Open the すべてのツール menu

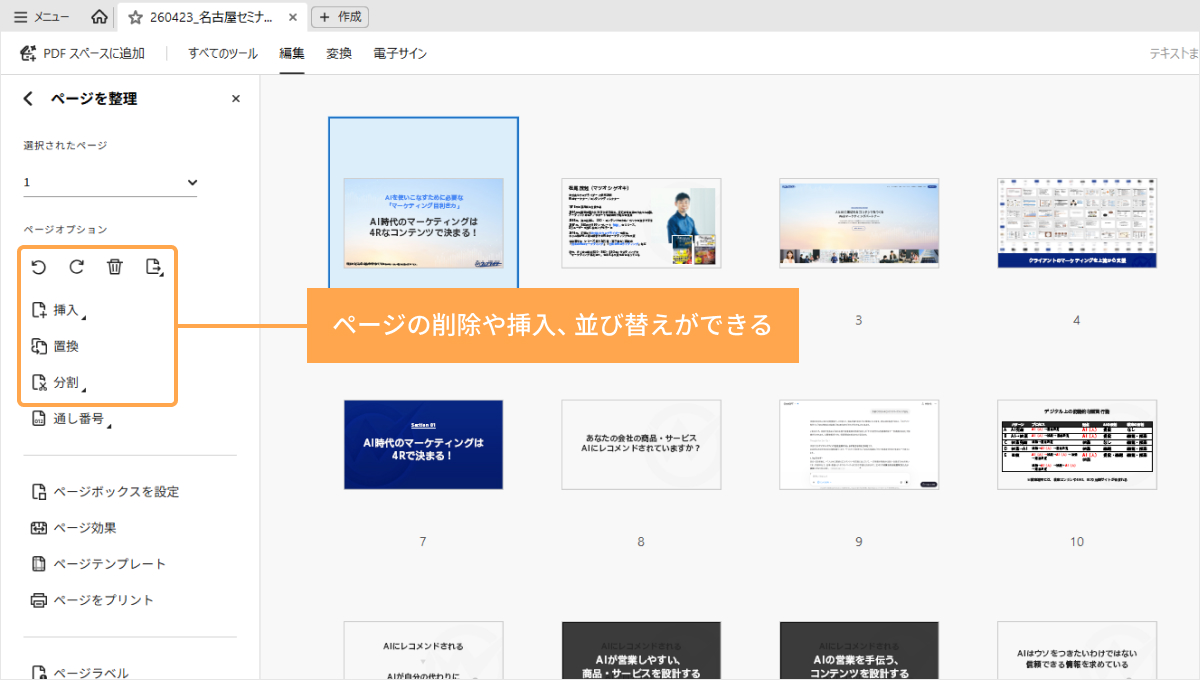(x=223, y=53)
